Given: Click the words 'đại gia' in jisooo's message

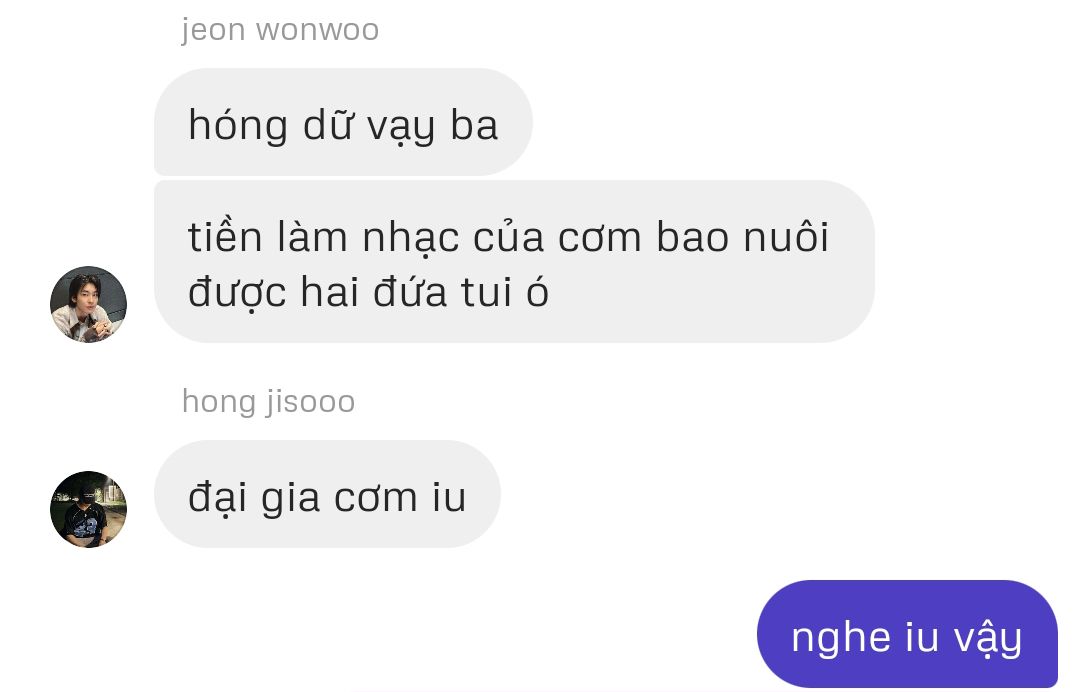Looking at the screenshot, I should (254, 498).
